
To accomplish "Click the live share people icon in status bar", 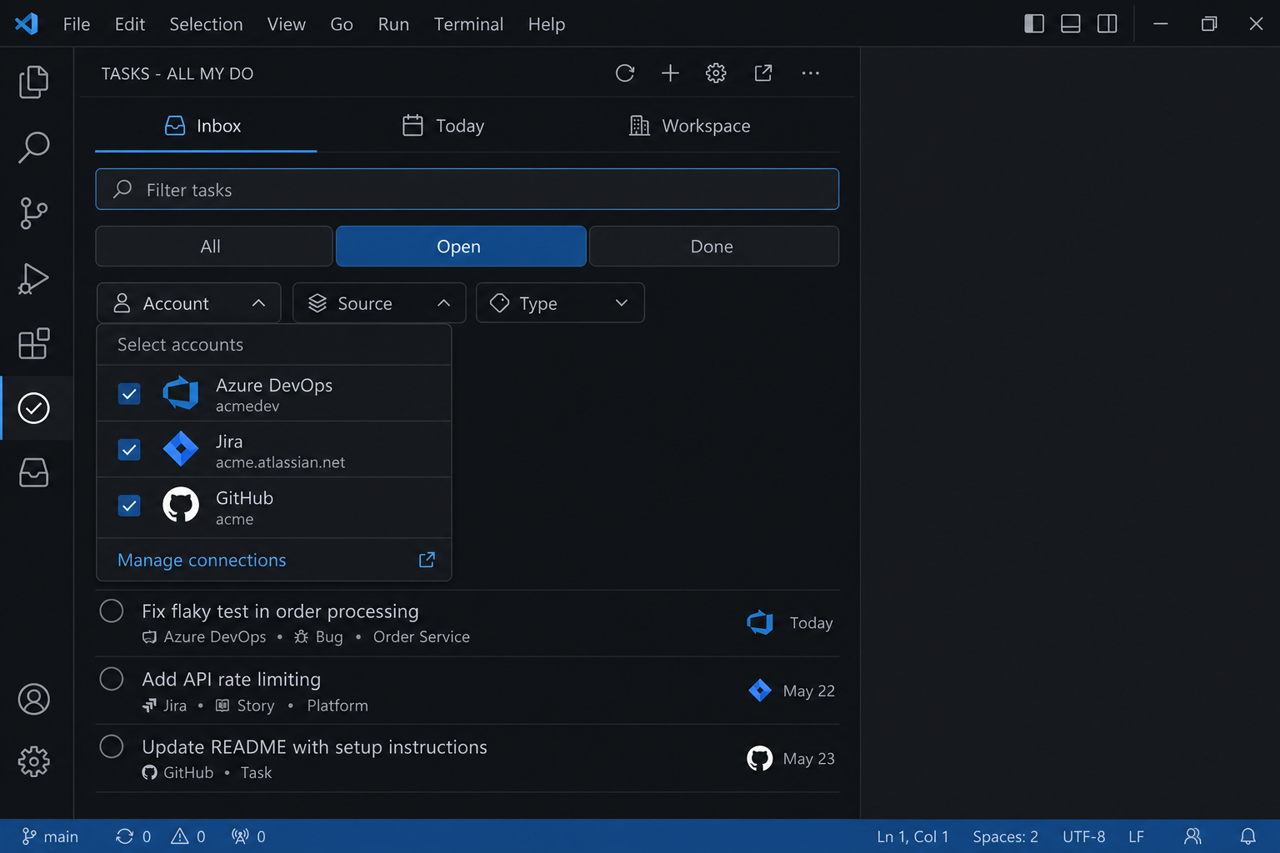I will tap(1193, 836).
